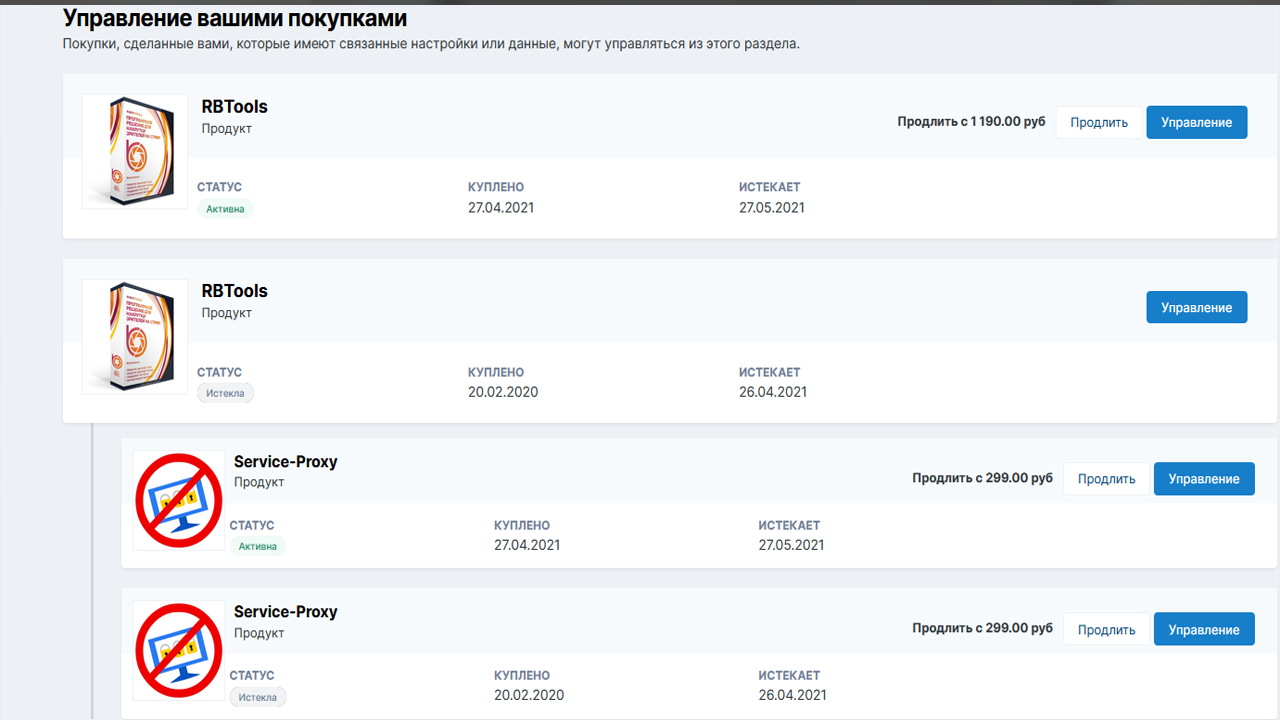Select the Service-Proxy title with expired status
Viewport: 1280px width, 720px height.
[285, 612]
